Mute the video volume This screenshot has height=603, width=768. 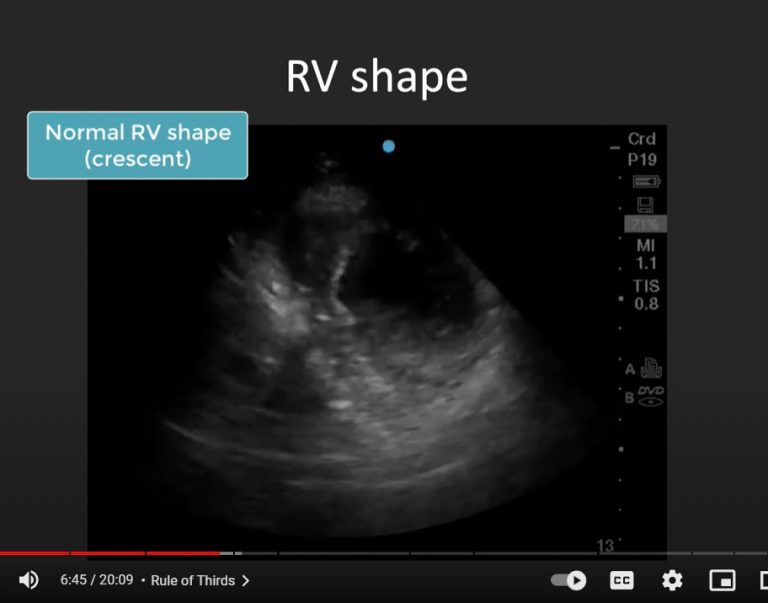pos(28,580)
